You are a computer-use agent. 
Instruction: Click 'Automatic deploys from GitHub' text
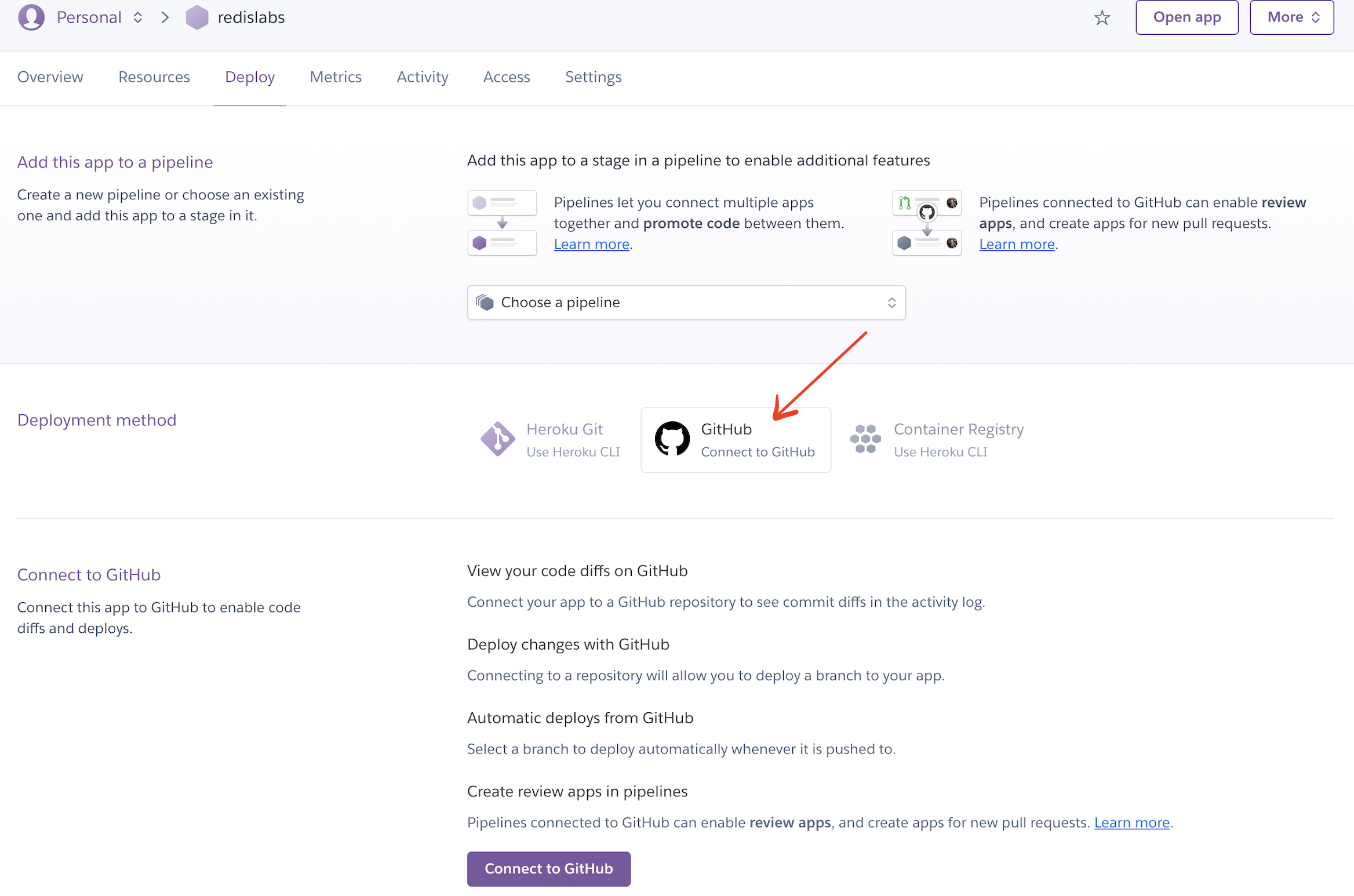(x=580, y=718)
